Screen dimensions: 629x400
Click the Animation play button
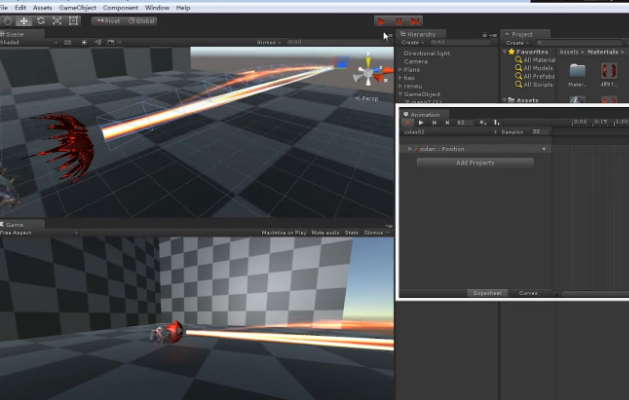[421, 123]
